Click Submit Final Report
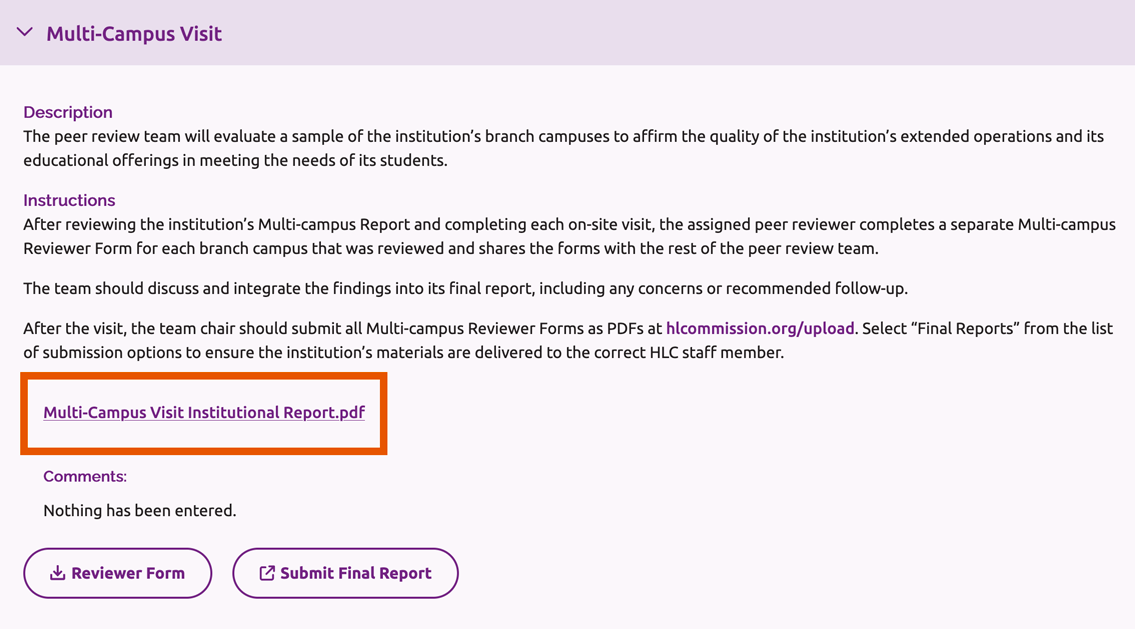Image resolution: width=1135 pixels, height=629 pixels. (345, 573)
